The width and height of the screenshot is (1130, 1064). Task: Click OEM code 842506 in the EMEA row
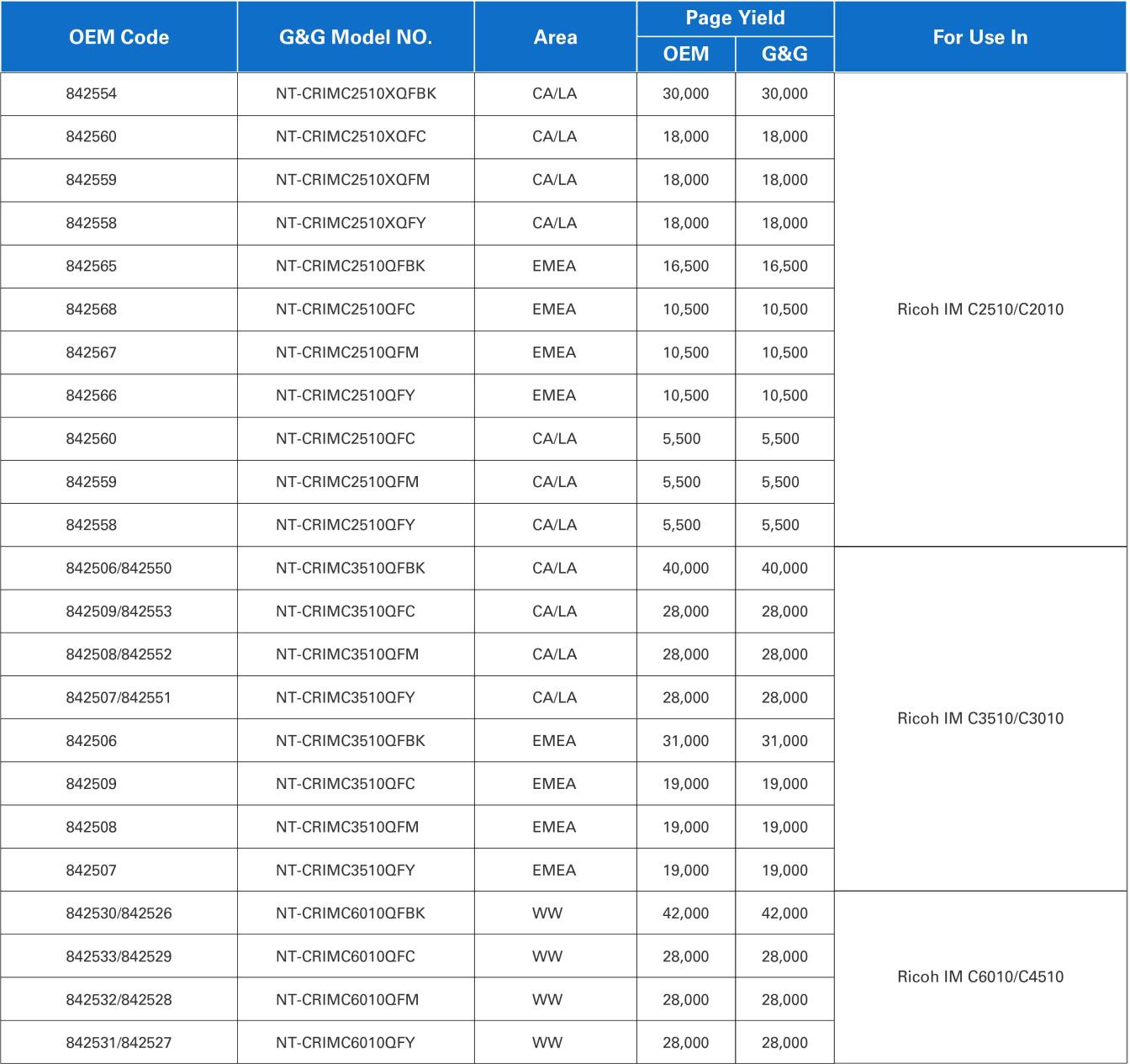(92, 741)
